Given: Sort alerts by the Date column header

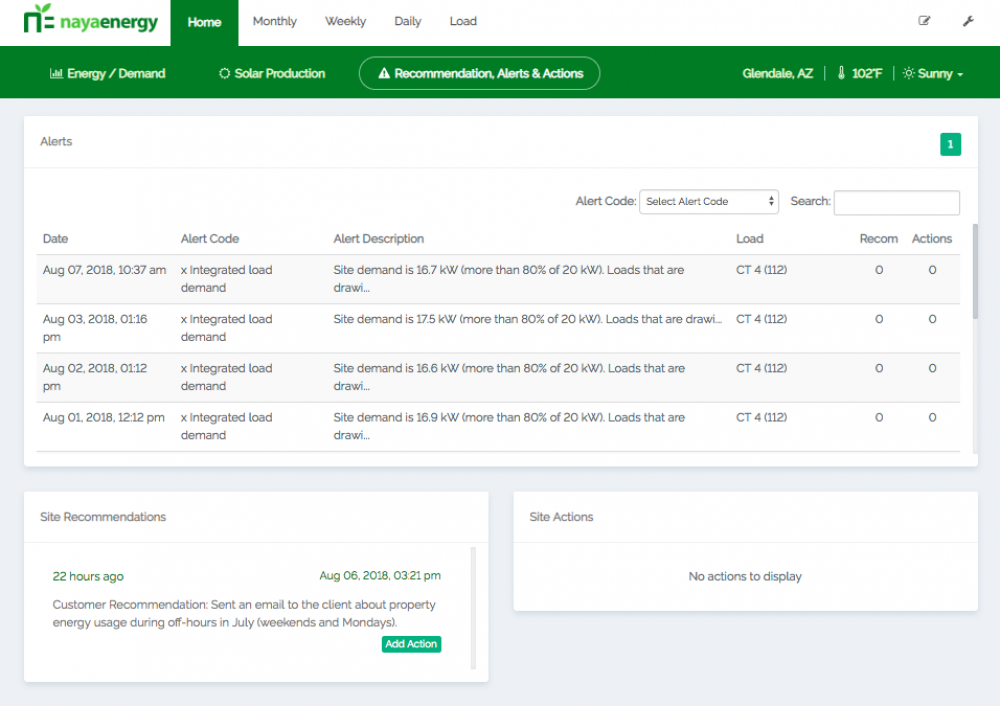Looking at the screenshot, I should coord(56,239).
